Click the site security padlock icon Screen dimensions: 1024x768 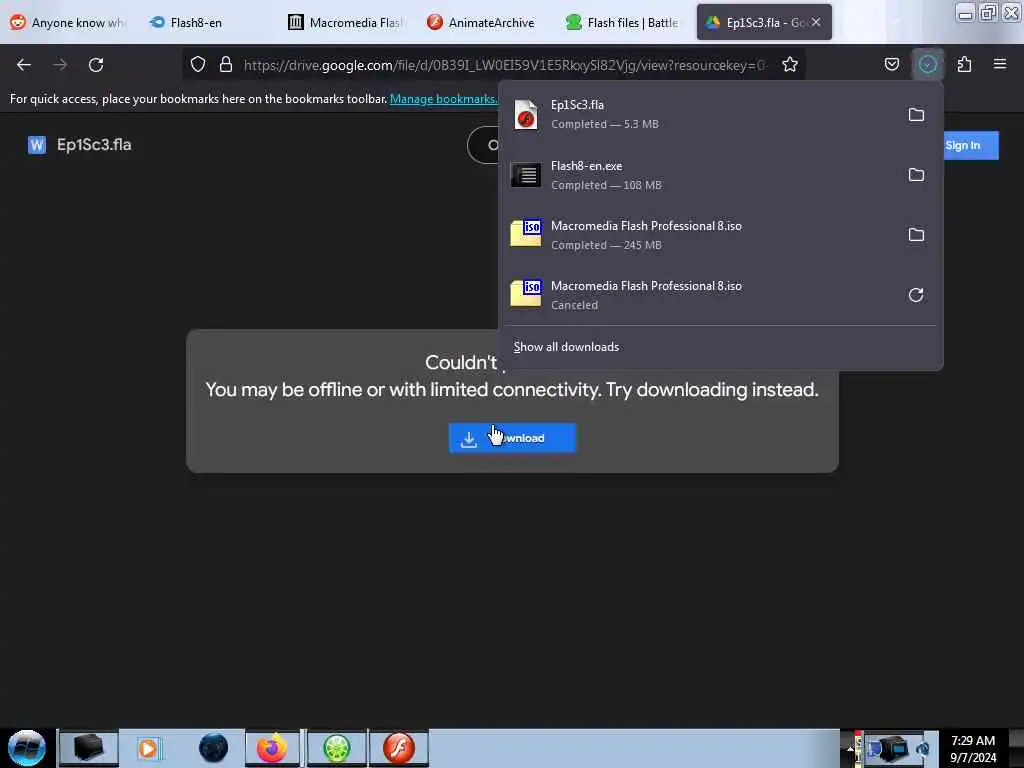[x=226, y=64]
